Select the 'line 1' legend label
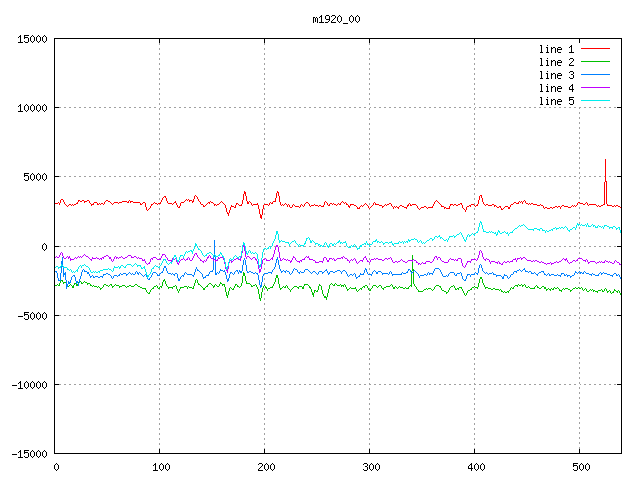 coord(556,49)
